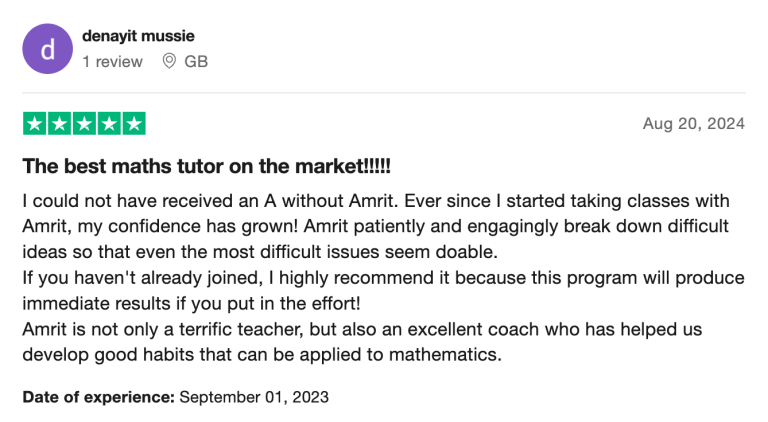
Task: Open the denayit mussie reviewer profile
Action: click(139, 36)
